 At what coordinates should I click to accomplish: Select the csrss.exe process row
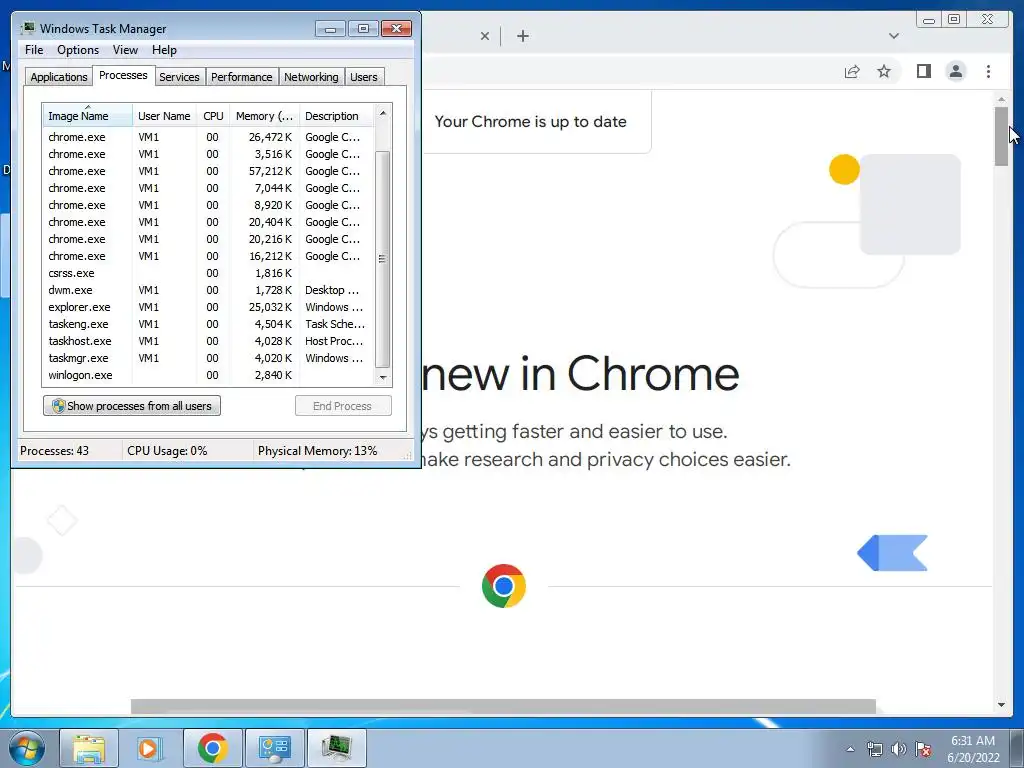208,273
